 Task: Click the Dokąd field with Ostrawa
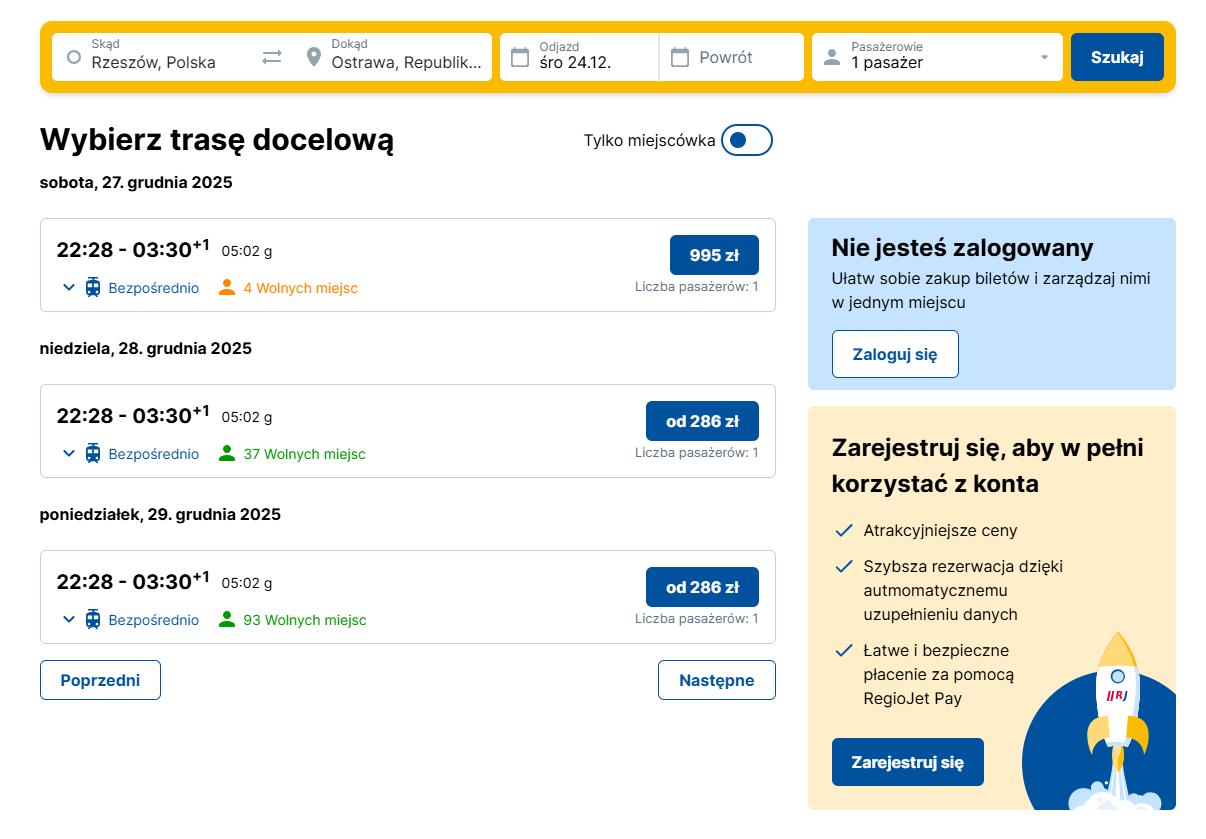coord(392,57)
